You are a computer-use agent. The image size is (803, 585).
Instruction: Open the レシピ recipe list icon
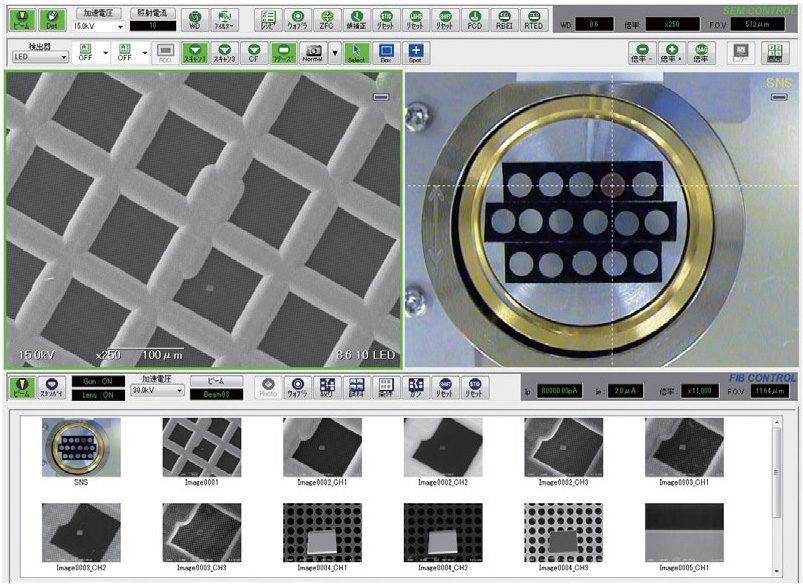point(267,20)
